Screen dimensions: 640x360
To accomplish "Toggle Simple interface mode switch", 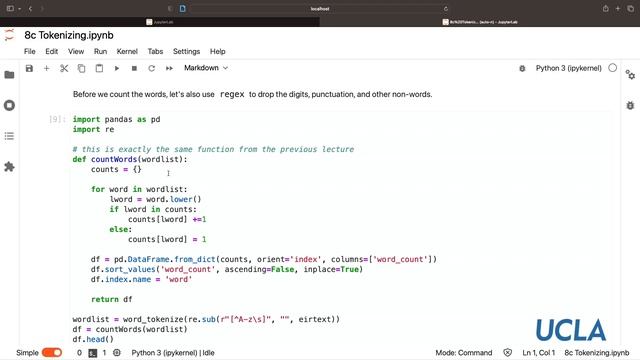I will pyautogui.click(x=52, y=353).
